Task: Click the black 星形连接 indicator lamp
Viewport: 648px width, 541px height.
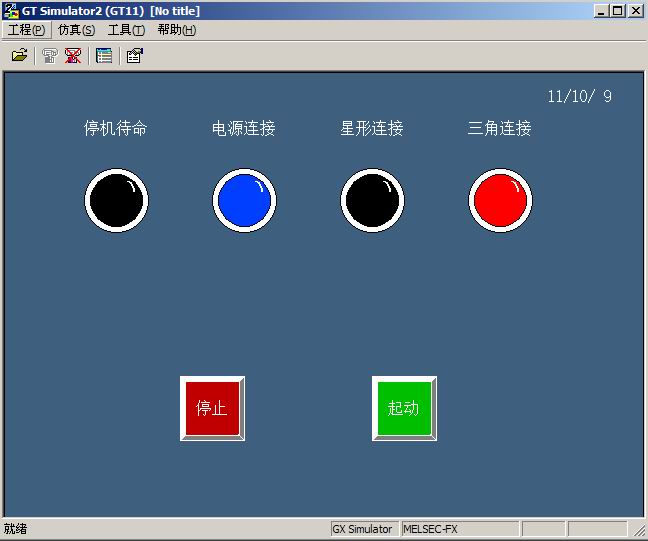Action: tap(372, 200)
